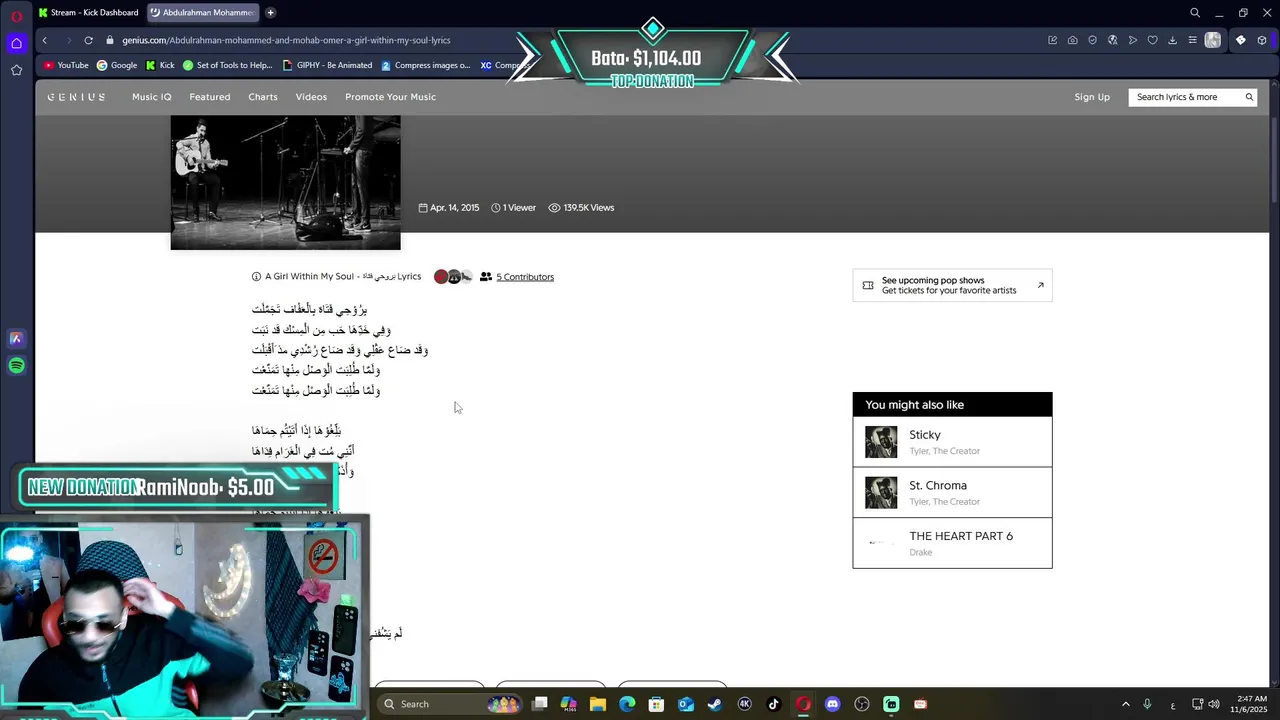The width and height of the screenshot is (1280, 720).
Task: Bookmark the page with the heart icon
Action: point(1152,40)
